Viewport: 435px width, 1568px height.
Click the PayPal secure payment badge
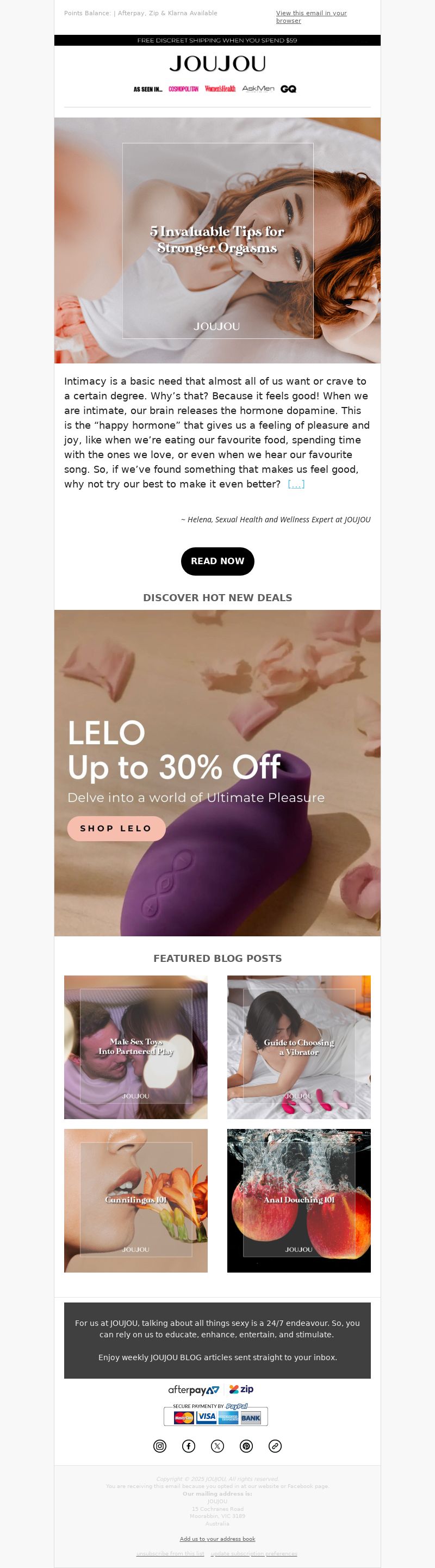tap(216, 1415)
